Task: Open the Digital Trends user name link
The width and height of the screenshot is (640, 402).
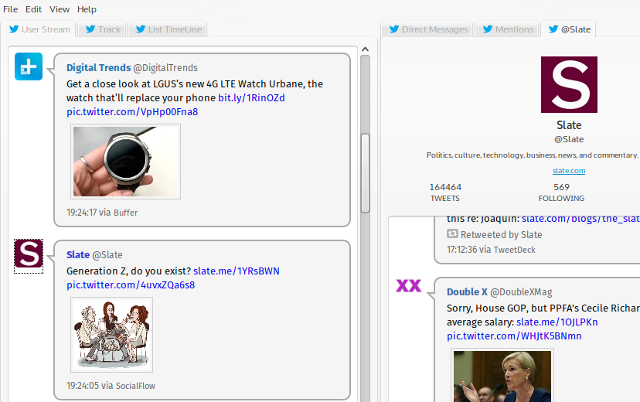Action: [x=98, y=68]
